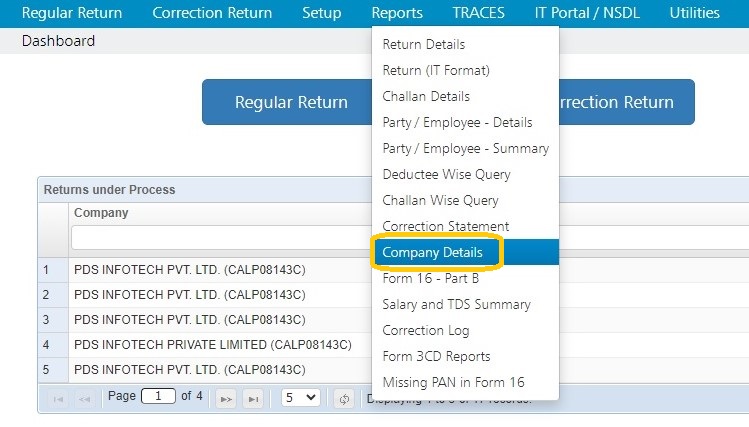The width and height of the screenshot is (749, 427).
Task: Click the page number input field
Action: coord(158,397)
